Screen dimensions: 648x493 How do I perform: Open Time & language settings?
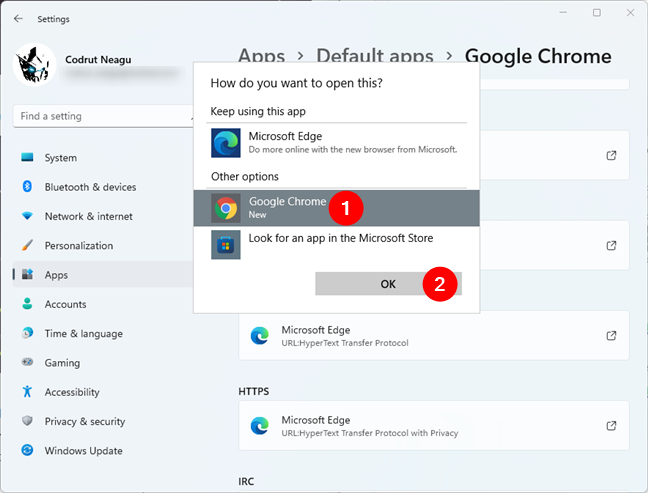tap(103, 334)
